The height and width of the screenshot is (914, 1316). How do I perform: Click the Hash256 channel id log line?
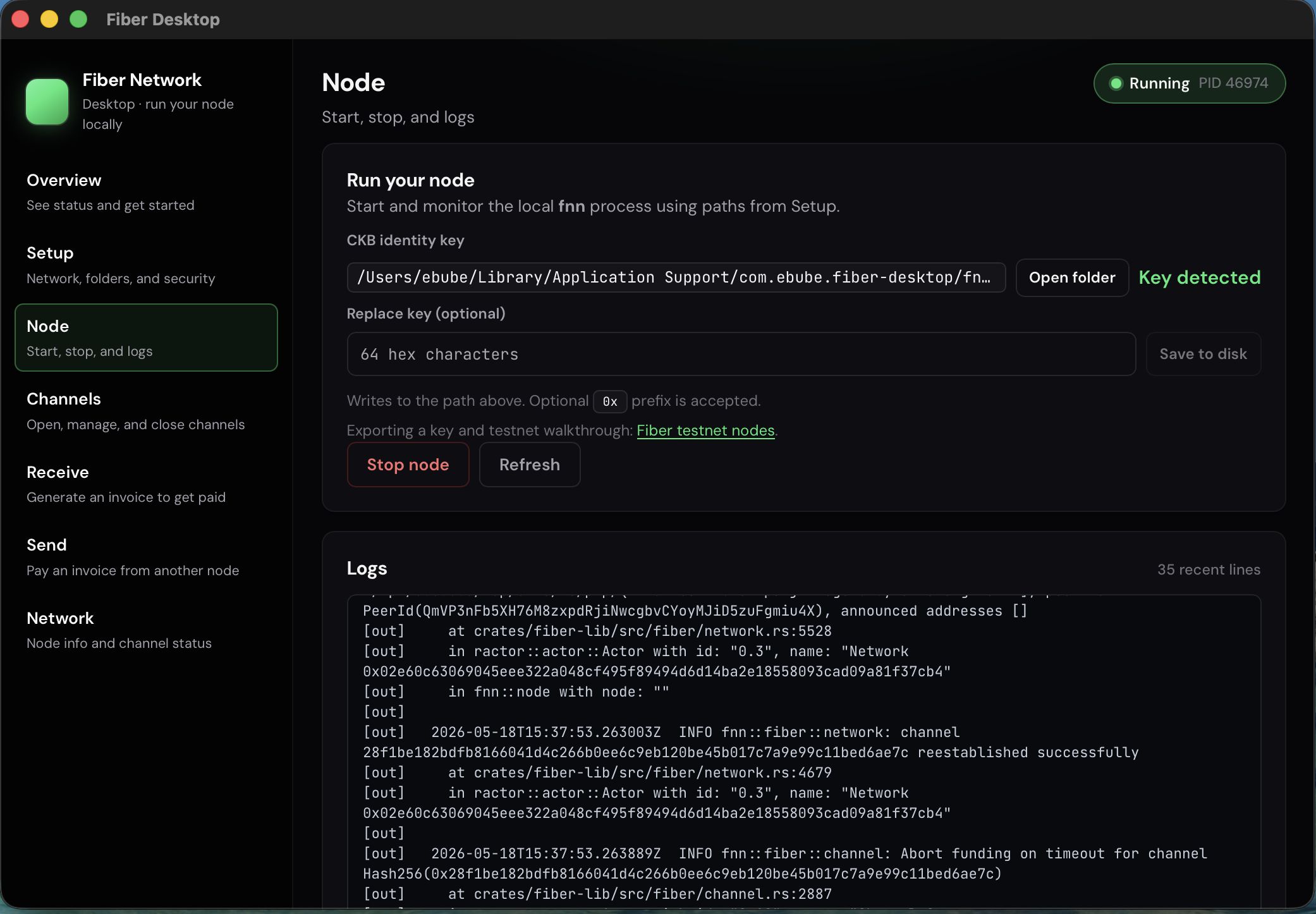tap(682, 874)
